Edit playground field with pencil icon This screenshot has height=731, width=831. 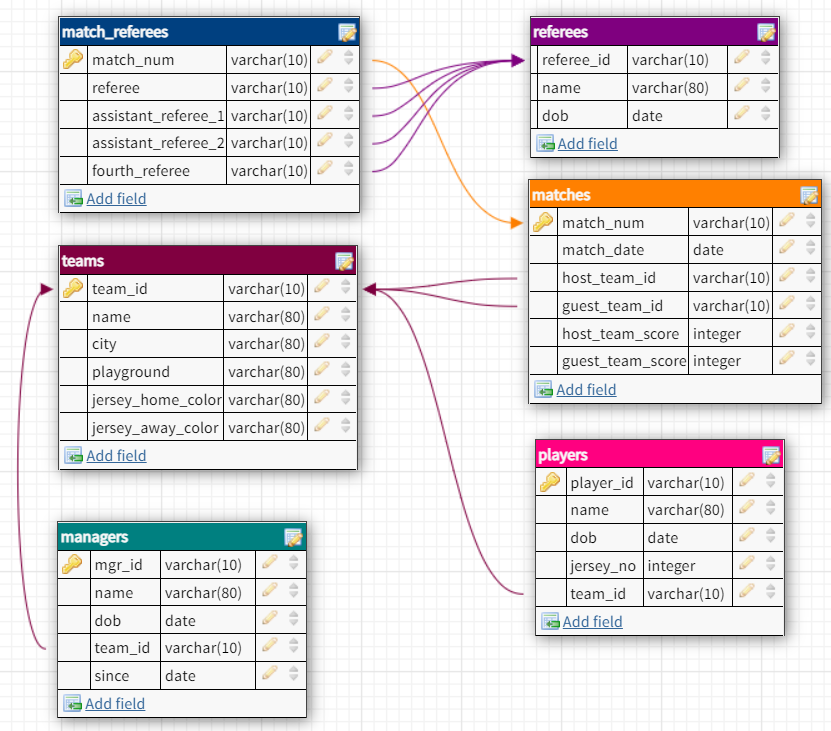point(322,369)
